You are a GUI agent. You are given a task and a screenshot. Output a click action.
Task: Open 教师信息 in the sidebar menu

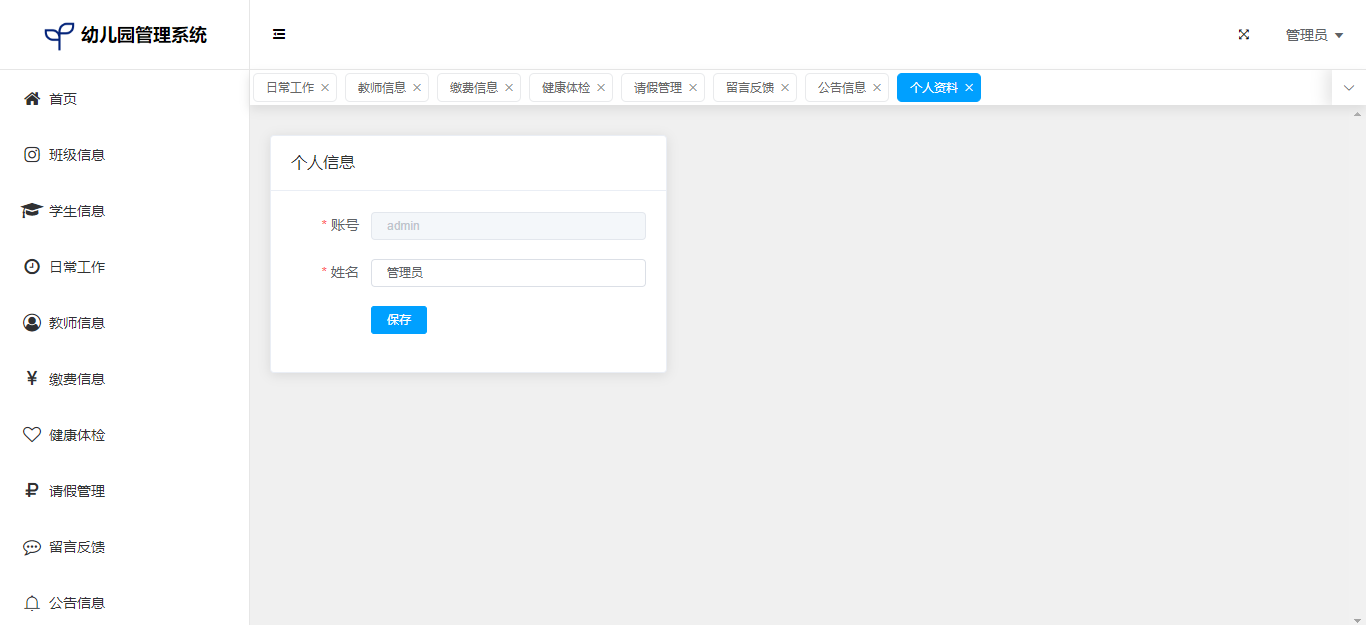[x=124, y=323]
